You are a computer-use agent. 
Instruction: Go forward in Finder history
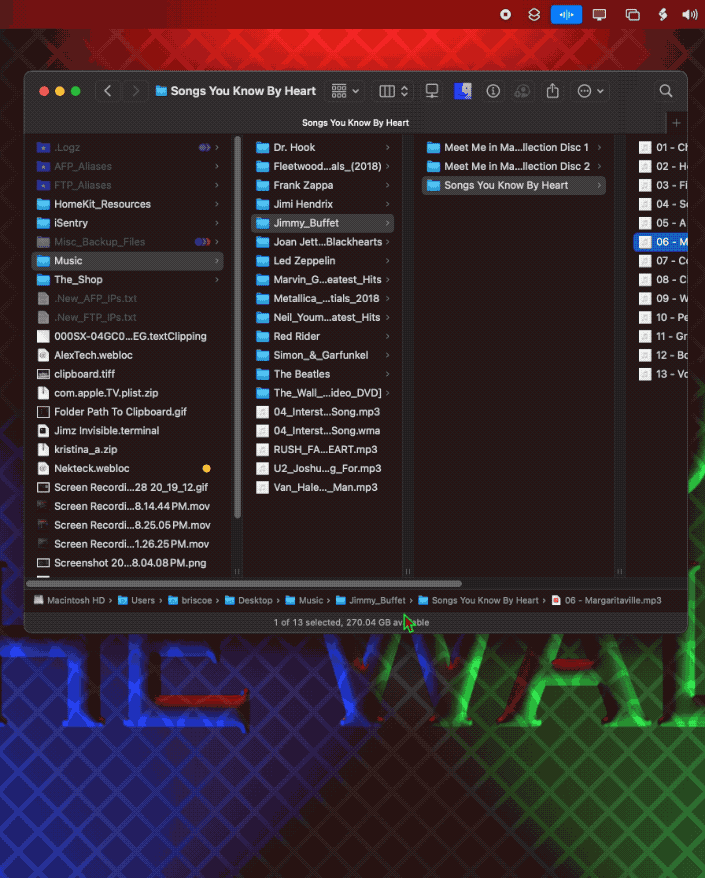pos(135,91)
